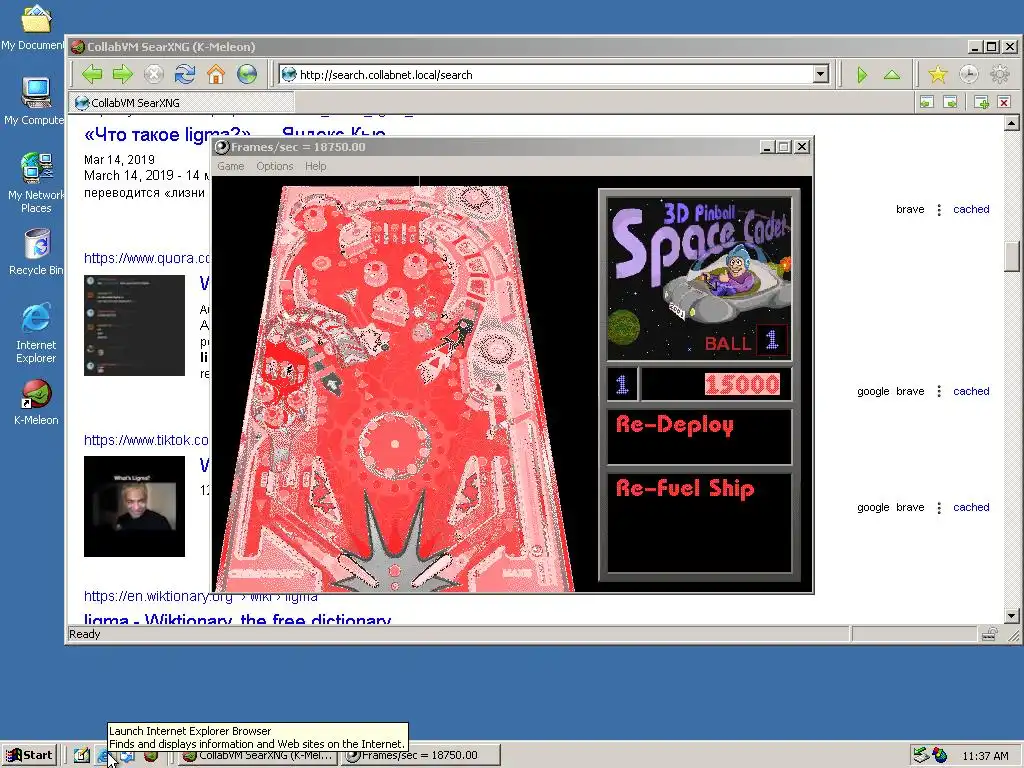
Task: Open bookmarks with the yellow star
Action: click(938, 74)
